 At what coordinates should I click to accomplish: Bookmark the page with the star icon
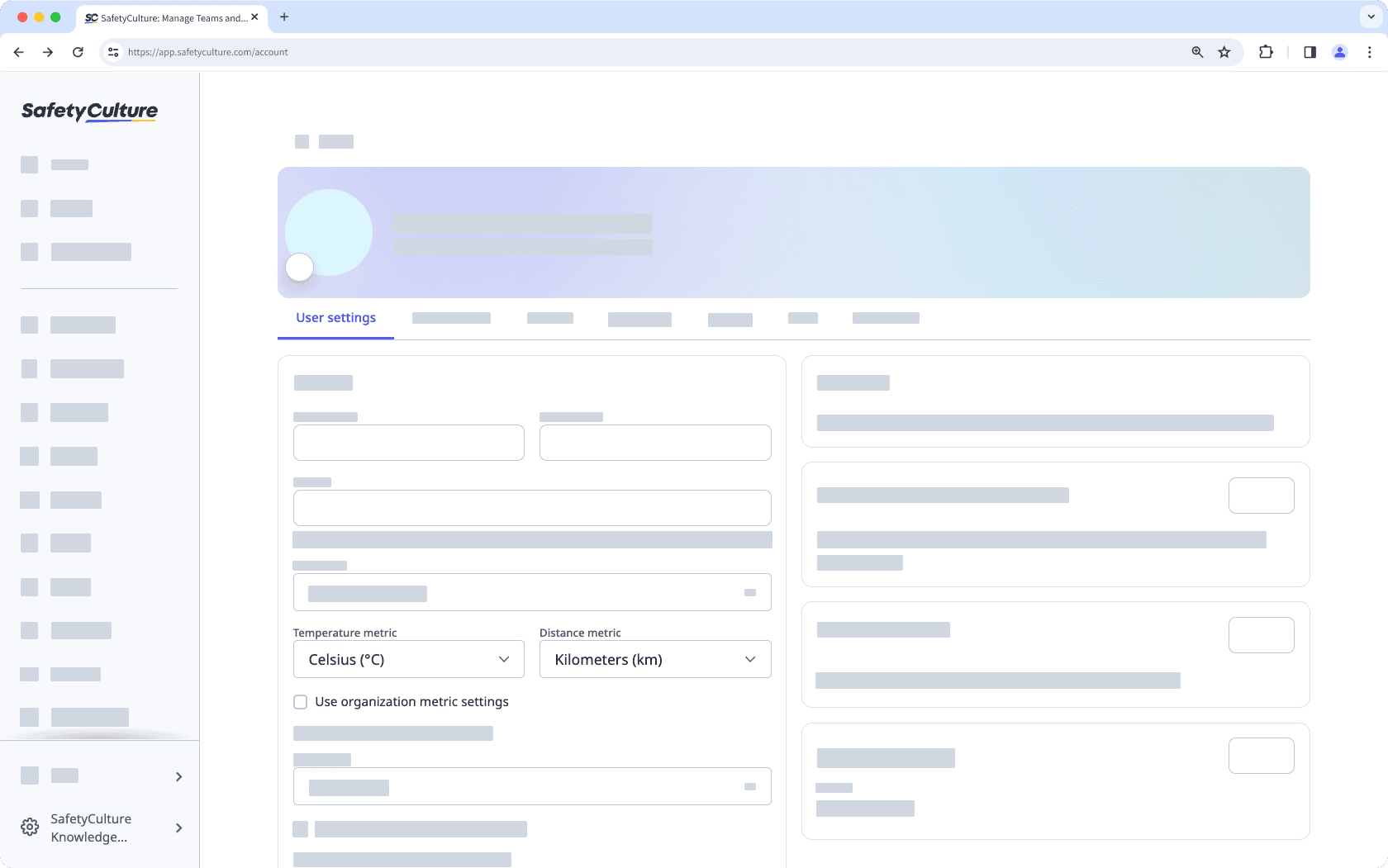click(x=1224, y=51)
